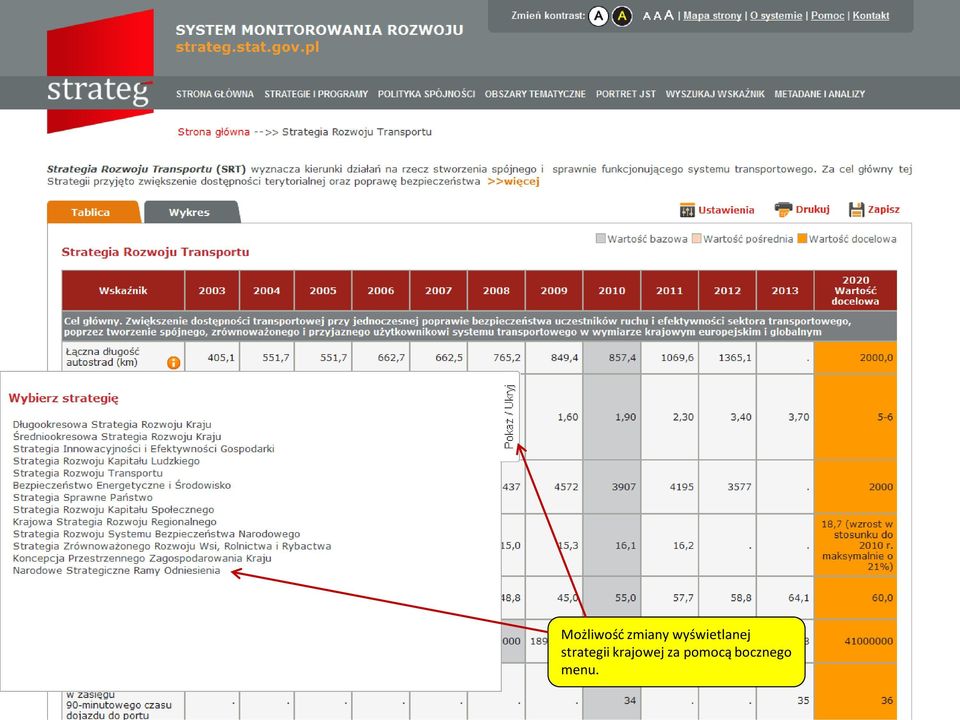Select Długookresowa Strategia Rozwoju Kraju
Viewport: 960px width, 720px height.
[x=112, y=424]
